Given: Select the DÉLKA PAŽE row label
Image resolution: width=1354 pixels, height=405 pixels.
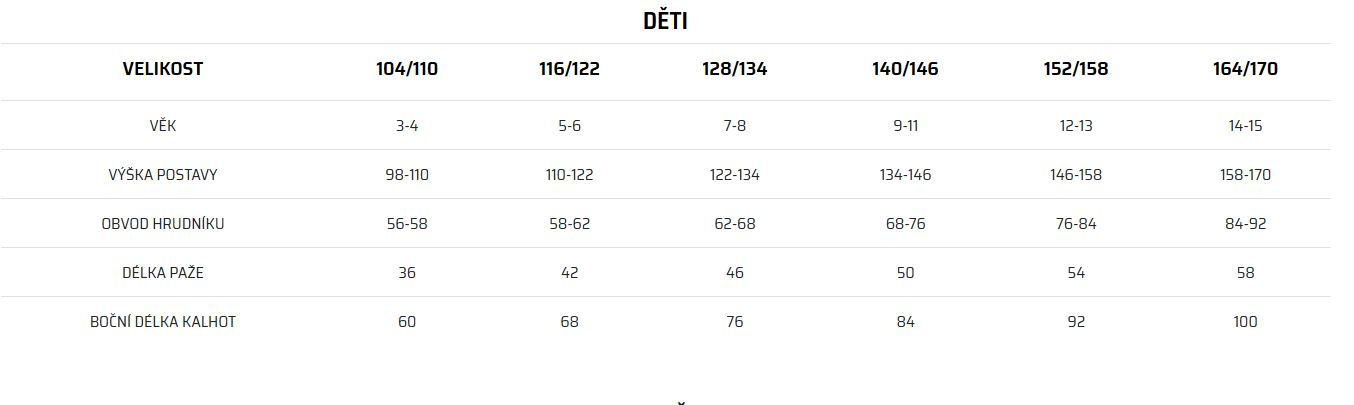Looking at the screenshot, I should (163, 273).
